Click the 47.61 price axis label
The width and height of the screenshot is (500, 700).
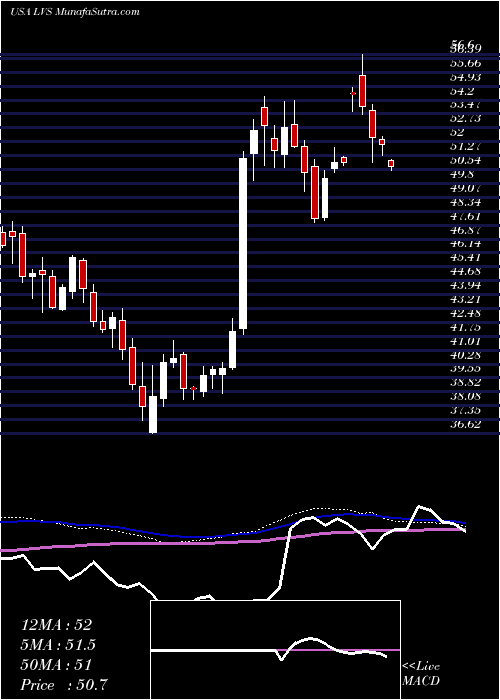(466, 216)
